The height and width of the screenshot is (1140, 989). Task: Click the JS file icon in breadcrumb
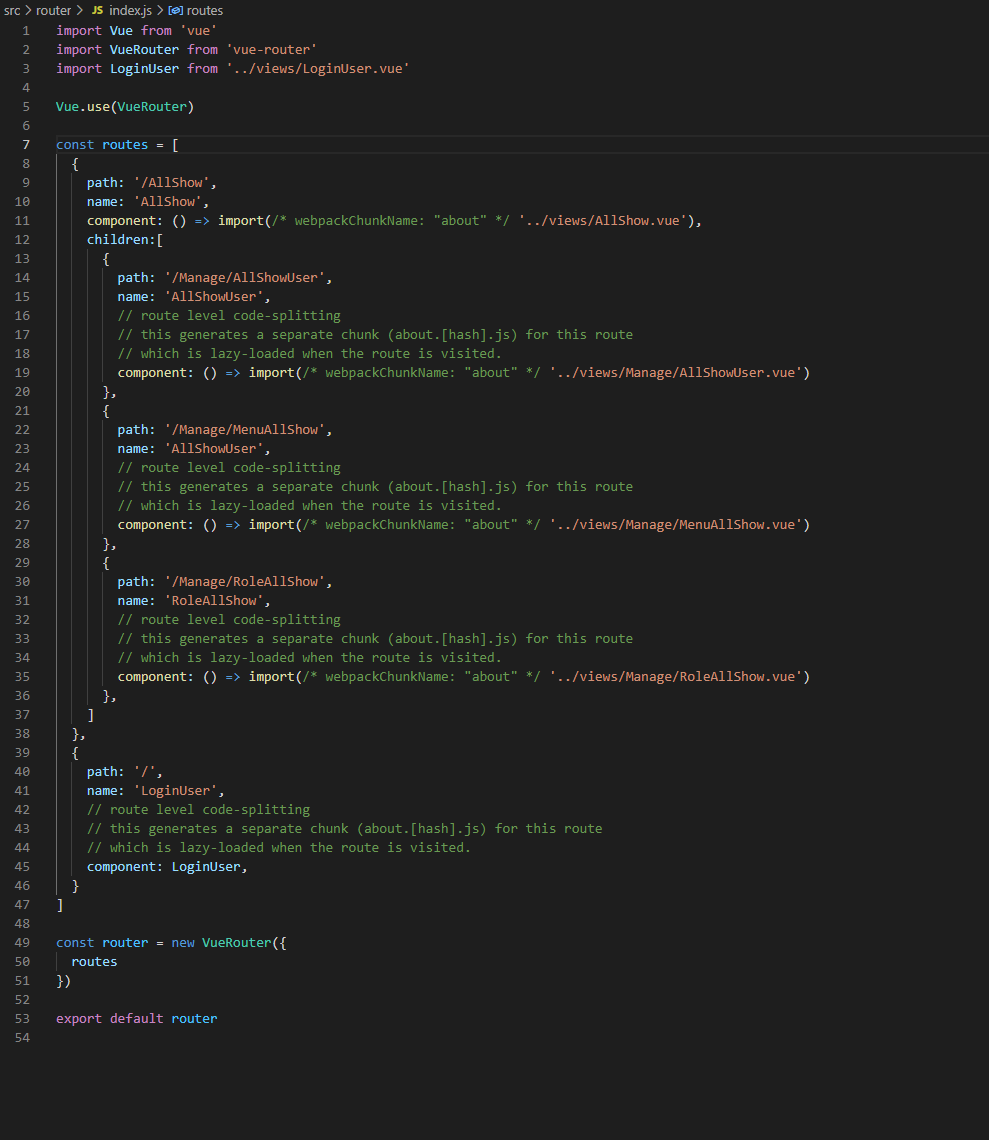97,10
